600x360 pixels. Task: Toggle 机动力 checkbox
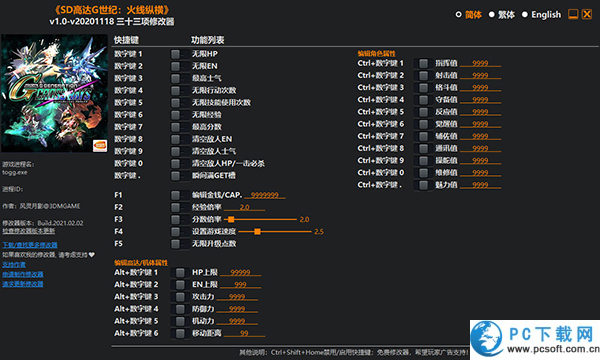click(x=180, y=321)
